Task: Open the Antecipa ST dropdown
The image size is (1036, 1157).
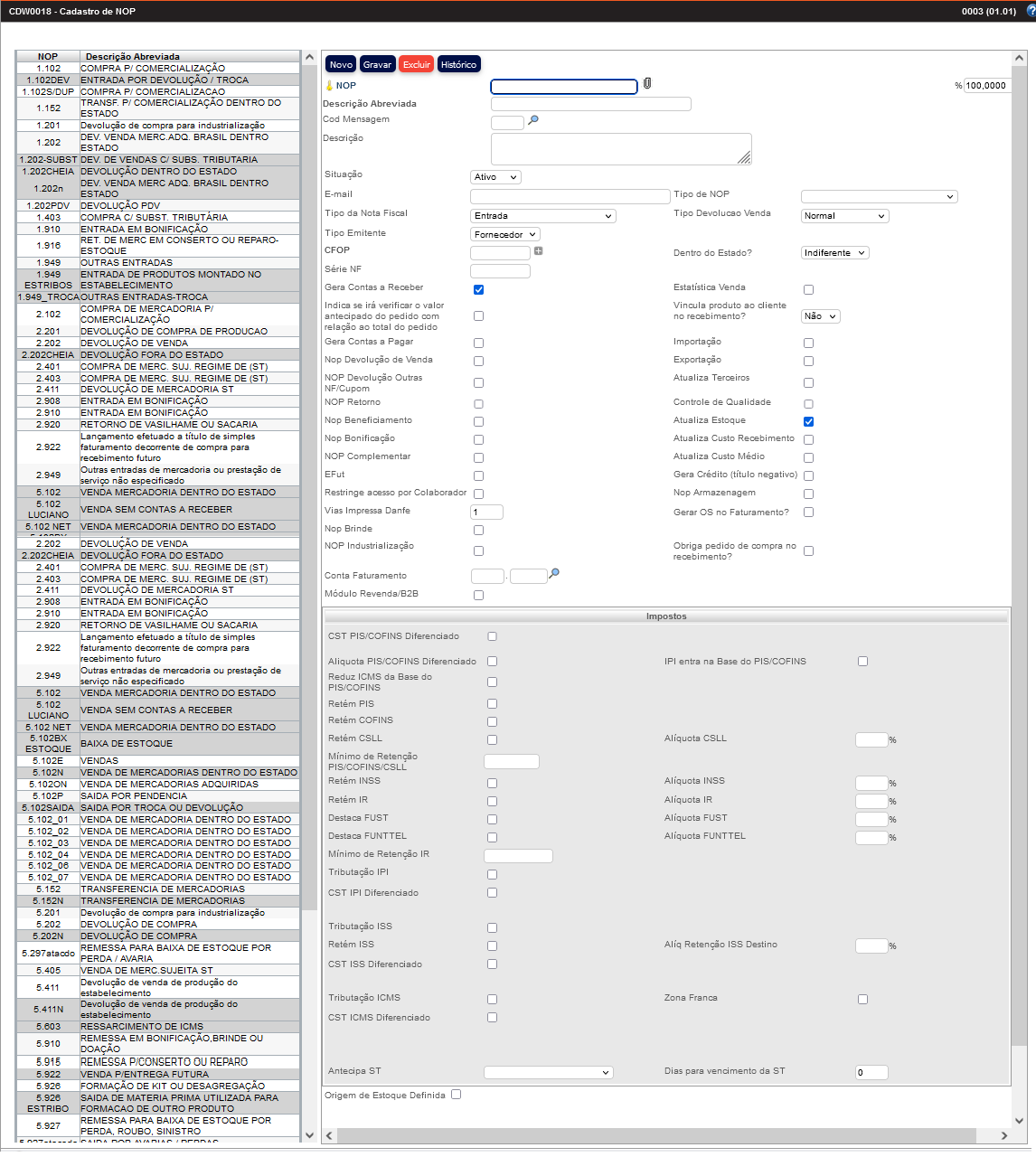Action: 548,1071
